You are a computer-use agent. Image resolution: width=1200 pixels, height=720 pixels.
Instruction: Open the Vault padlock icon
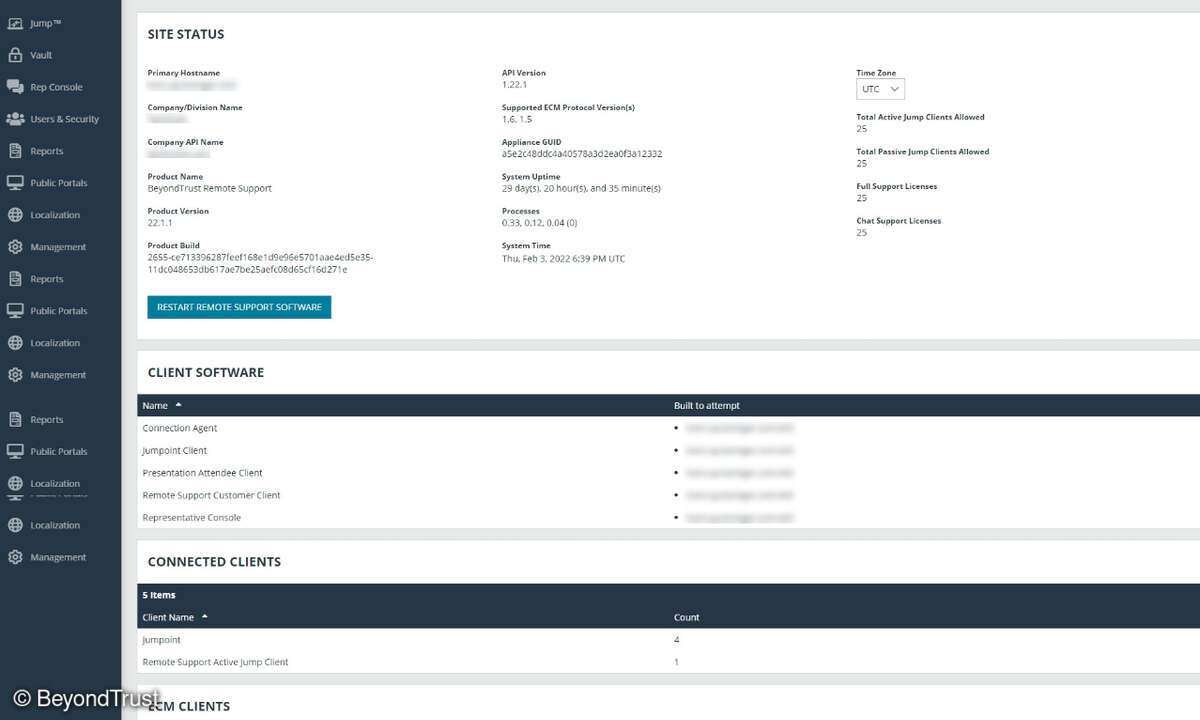pos(15,55)
